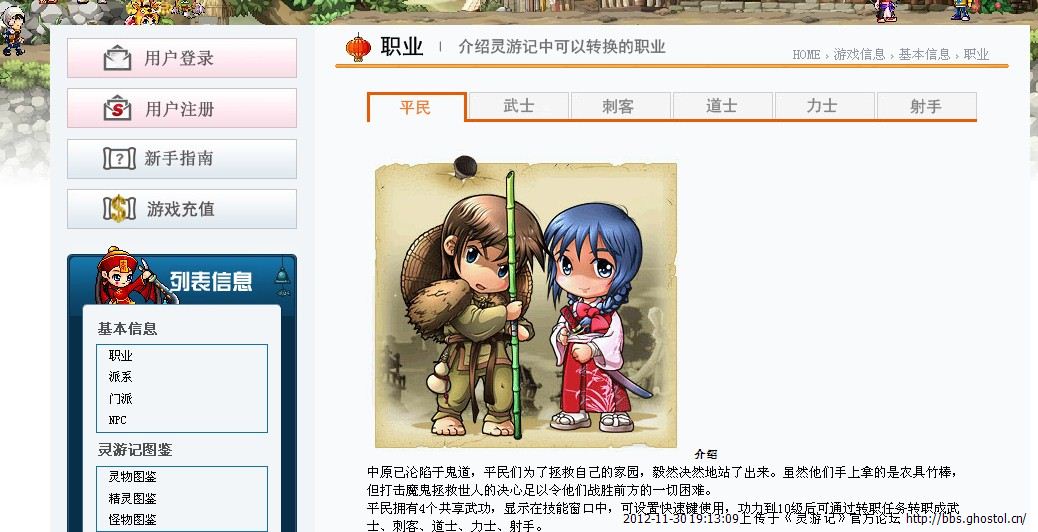Open the 射手 class tab
The width and height of the screenshot is (1038, 532).
click(925, 106)
